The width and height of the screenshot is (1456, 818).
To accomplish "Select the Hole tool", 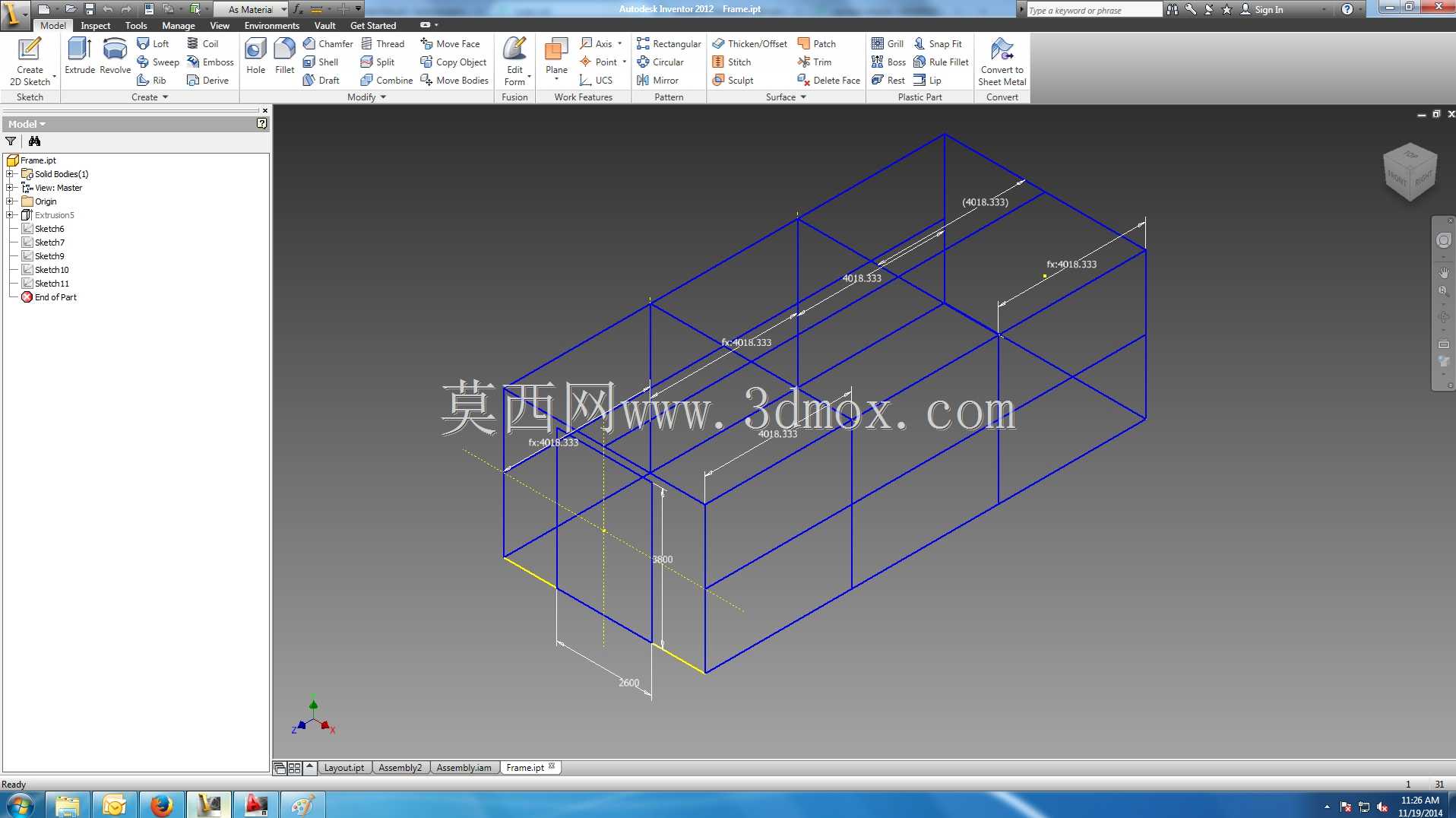I will [255, 56].
